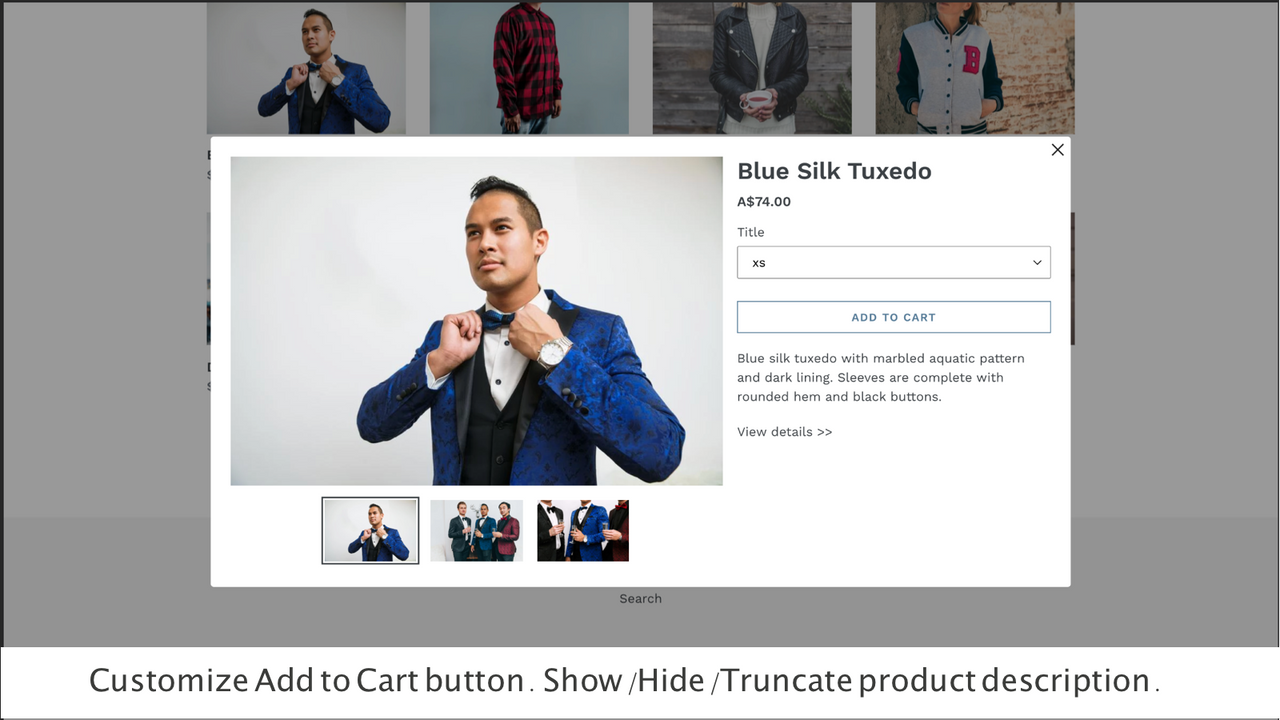Click the blue tuxedo product image in background grid
This screenshot has width=1280, height=720.
click(x=306, y=68)
